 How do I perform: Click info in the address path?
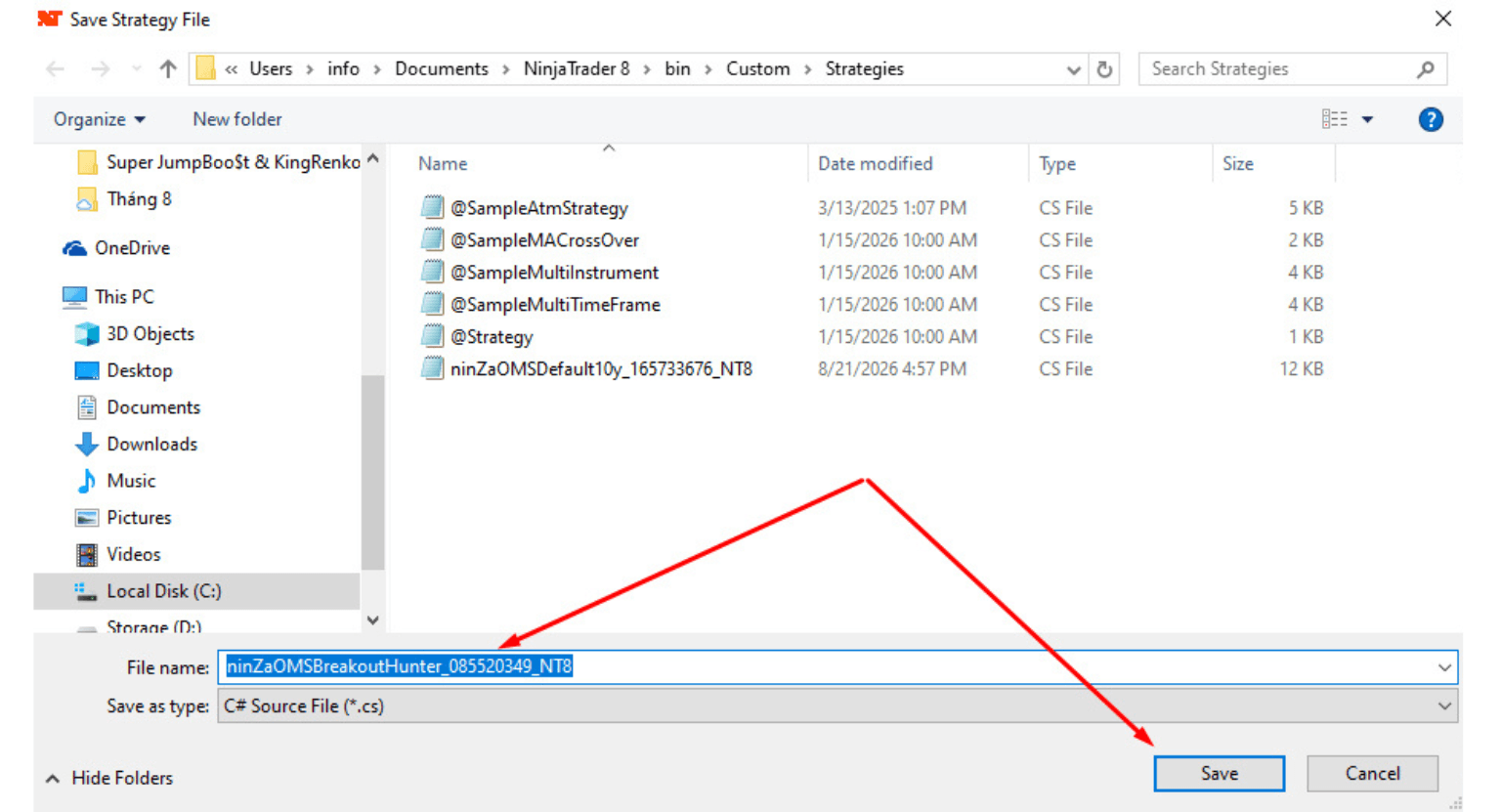(343, 69)
